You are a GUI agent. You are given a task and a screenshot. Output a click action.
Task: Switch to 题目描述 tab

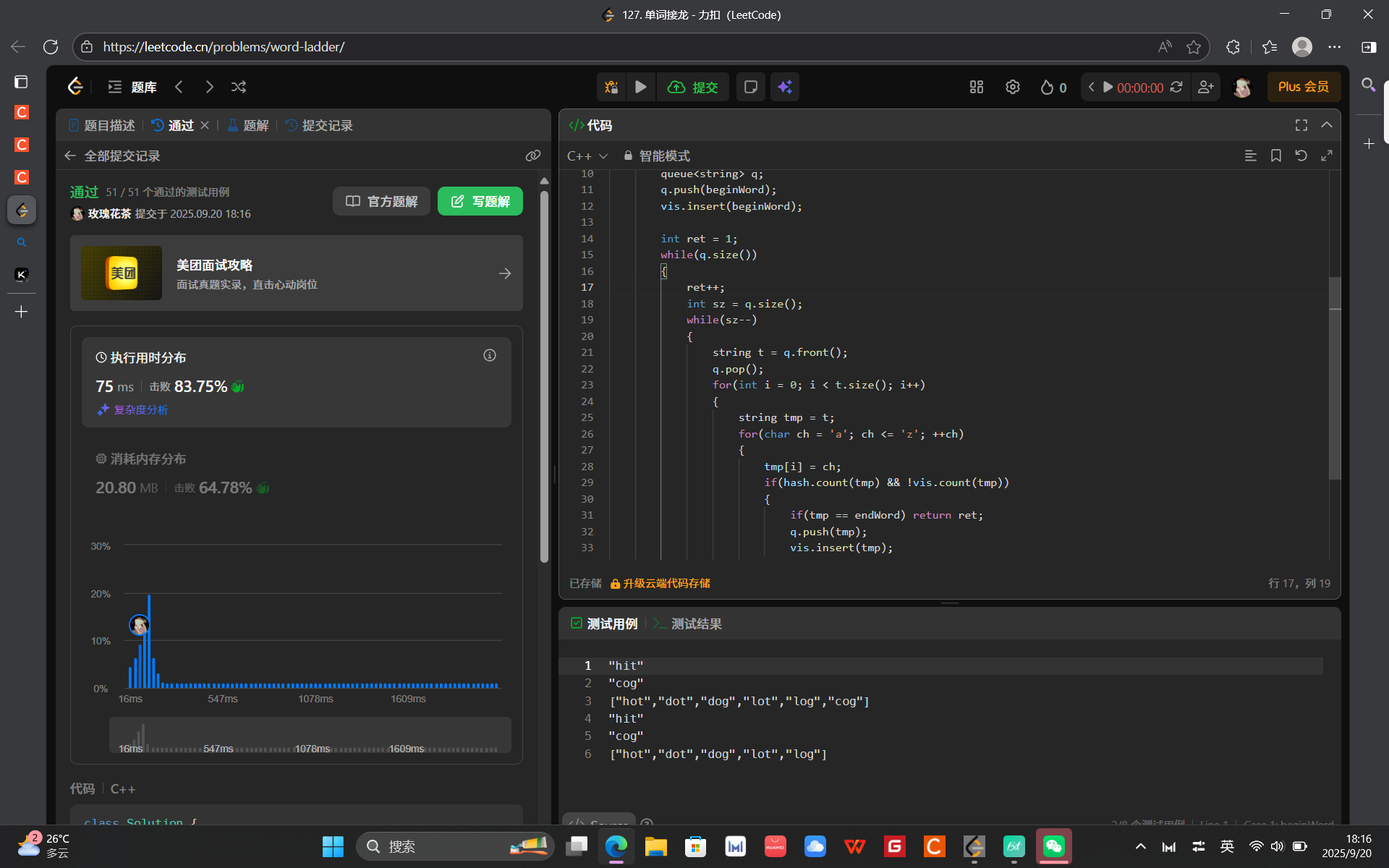102,125
